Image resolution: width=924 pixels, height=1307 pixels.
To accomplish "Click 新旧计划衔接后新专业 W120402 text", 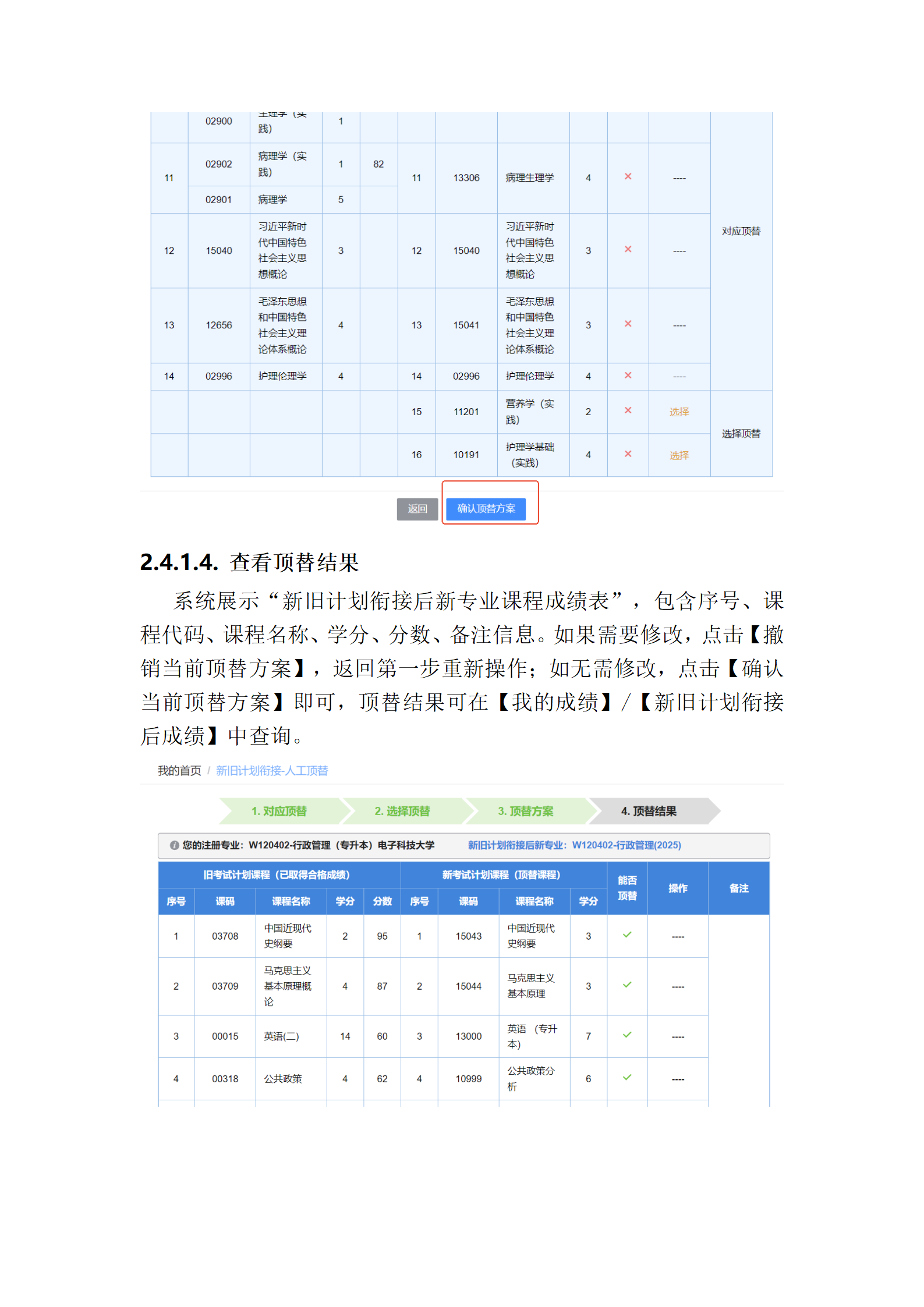I will 574,845.
